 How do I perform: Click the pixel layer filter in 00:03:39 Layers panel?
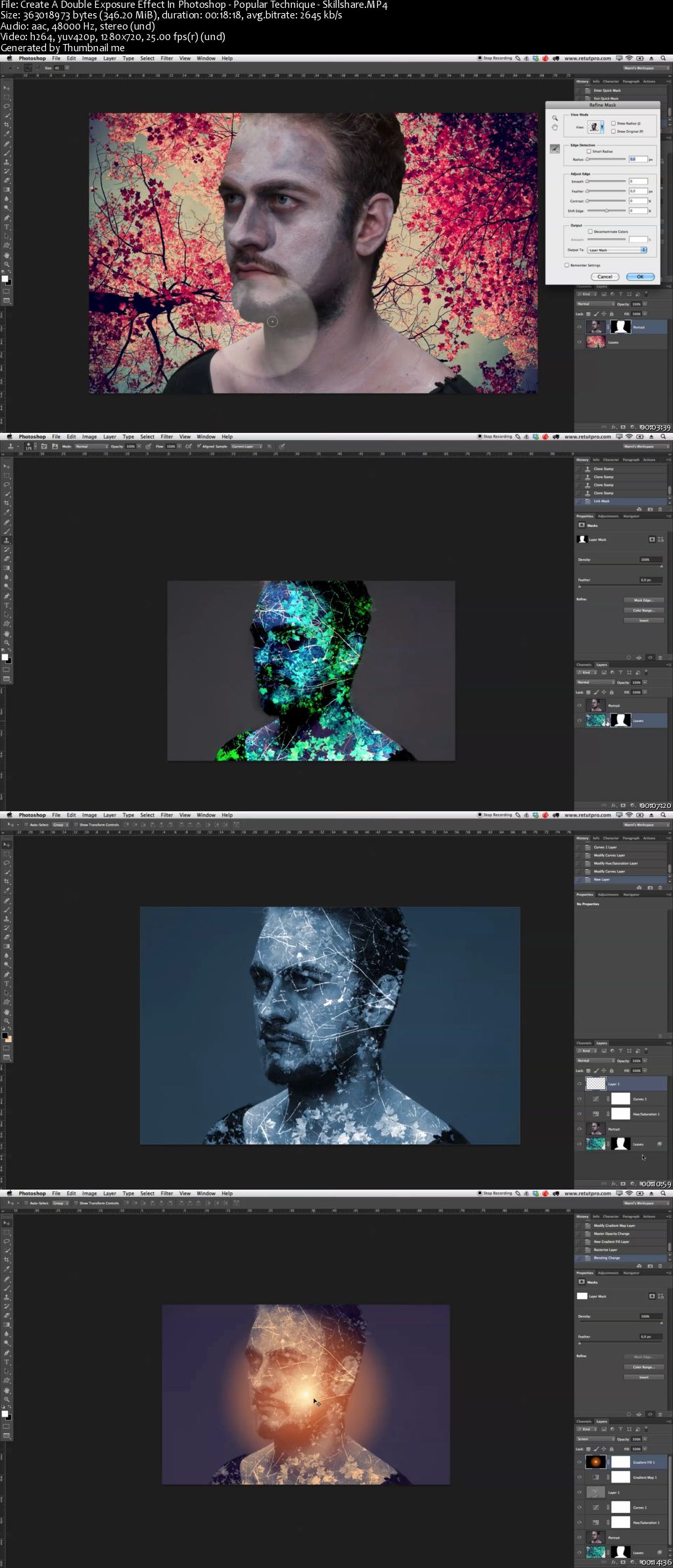click(x=604, y=294)
